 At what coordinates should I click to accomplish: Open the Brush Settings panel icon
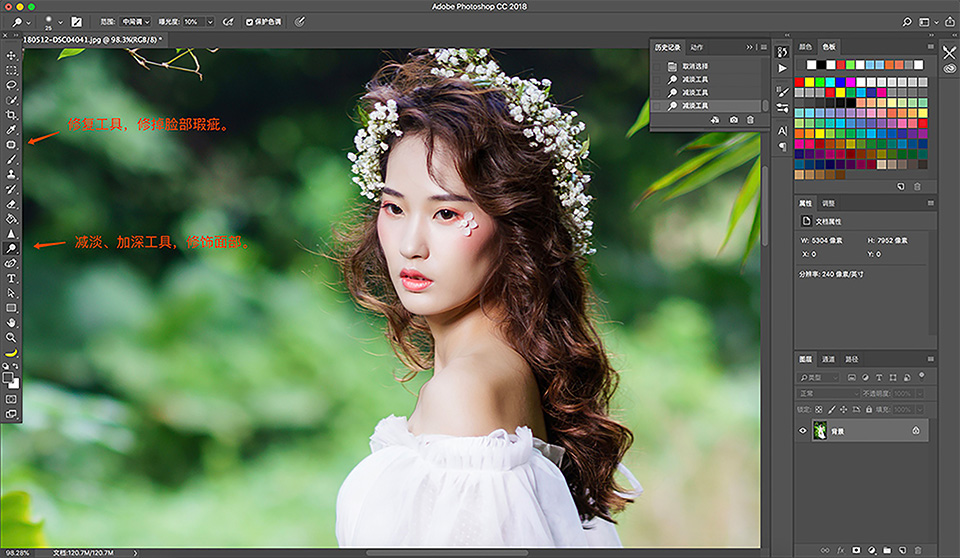tap(782, 92)
